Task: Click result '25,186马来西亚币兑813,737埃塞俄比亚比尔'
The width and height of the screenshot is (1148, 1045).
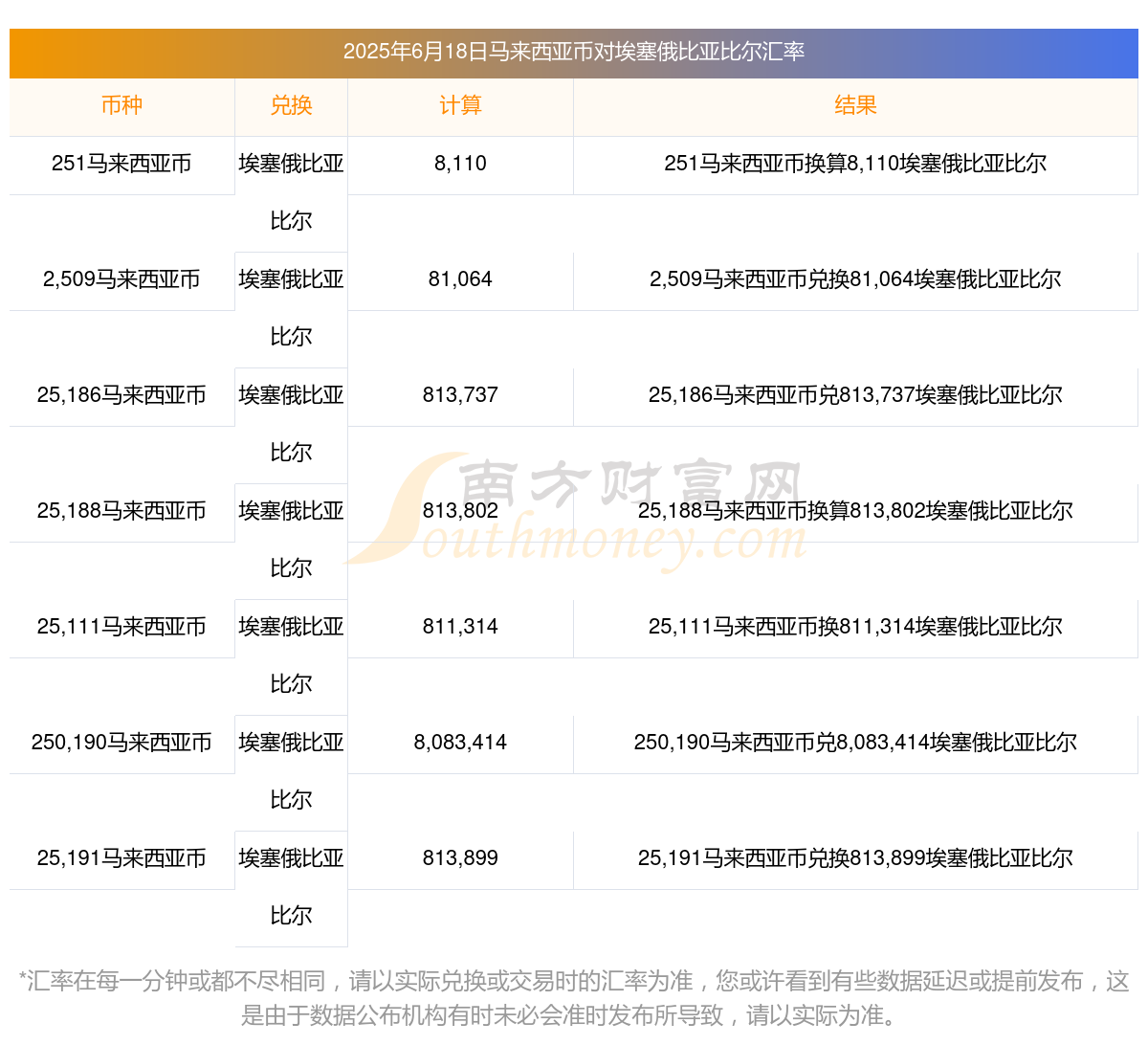Action: [855, 395]
